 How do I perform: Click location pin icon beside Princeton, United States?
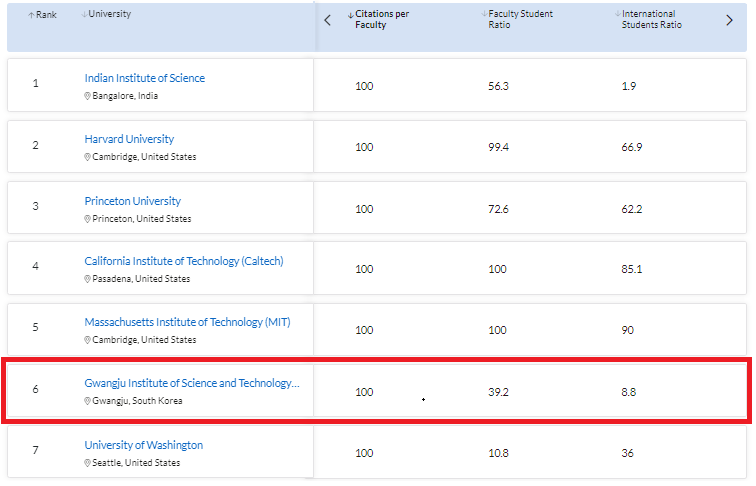pos(88,218)
